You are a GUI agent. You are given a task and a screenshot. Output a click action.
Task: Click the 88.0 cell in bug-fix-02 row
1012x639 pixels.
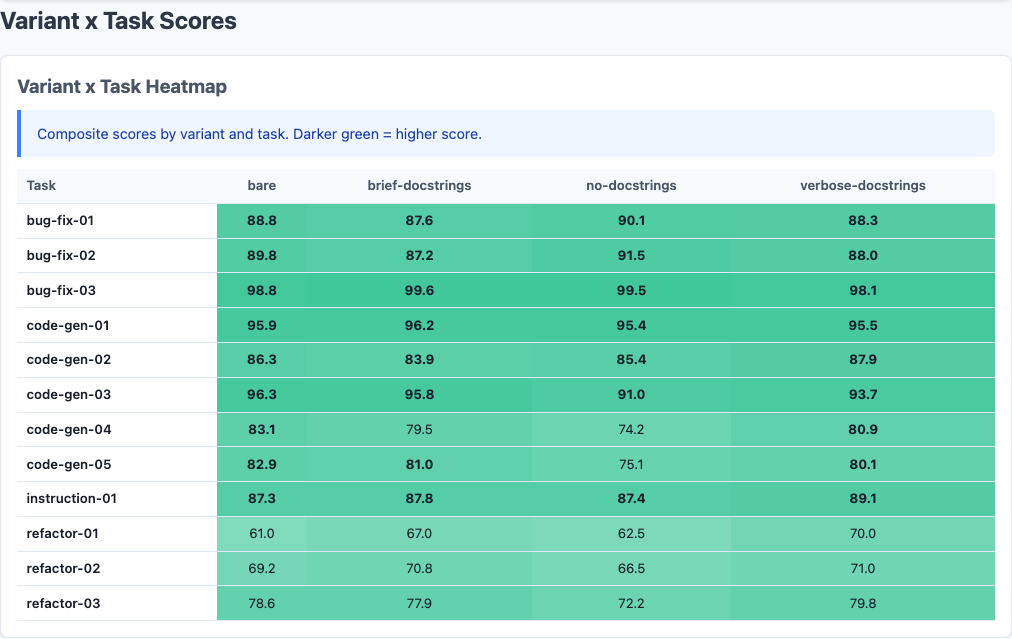tap(862, 256)
